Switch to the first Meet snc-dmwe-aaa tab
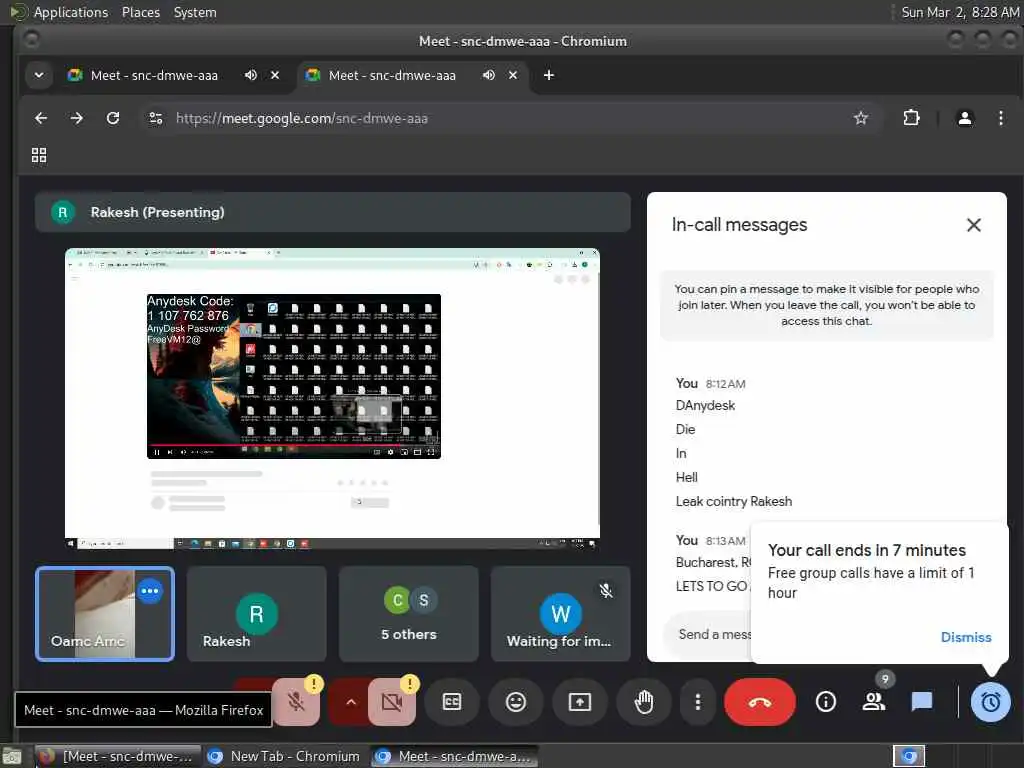The width and height of the screenshot is (1024, 768). (154, 75)
